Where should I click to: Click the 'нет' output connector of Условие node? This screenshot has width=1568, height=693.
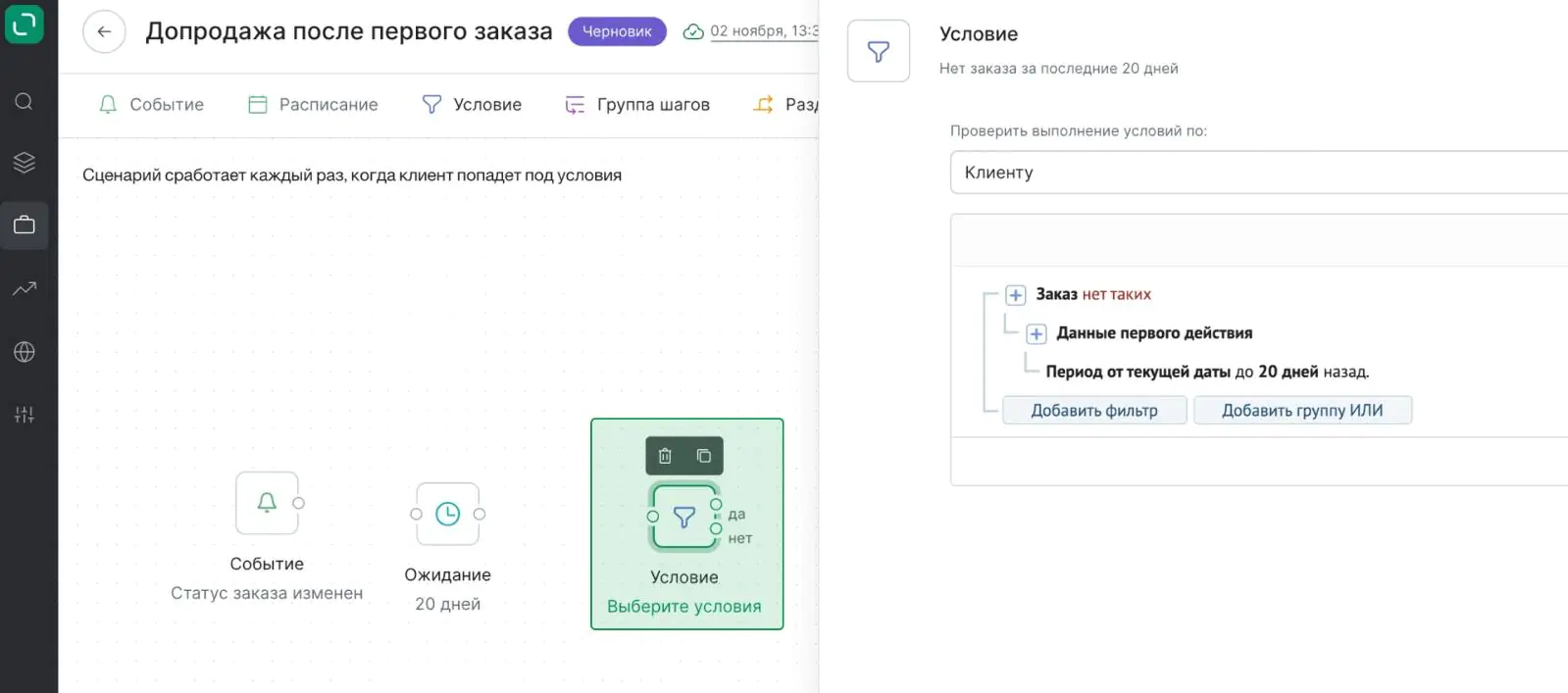pos(716,528)
